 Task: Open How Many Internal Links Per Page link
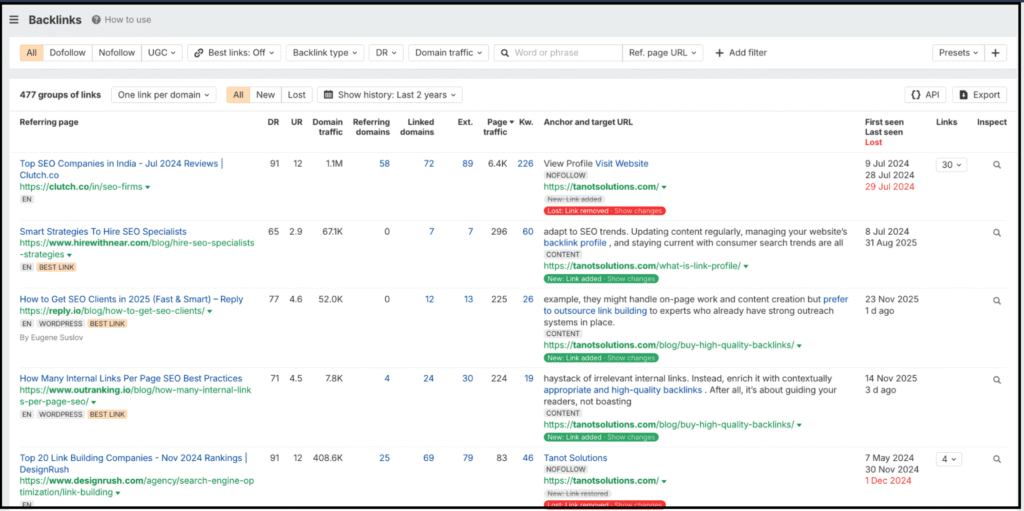(131, 378)
